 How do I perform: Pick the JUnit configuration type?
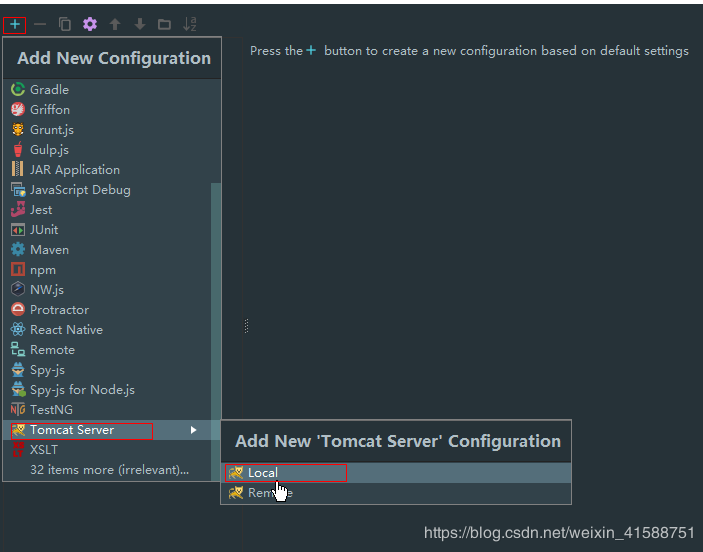point(111,230)
